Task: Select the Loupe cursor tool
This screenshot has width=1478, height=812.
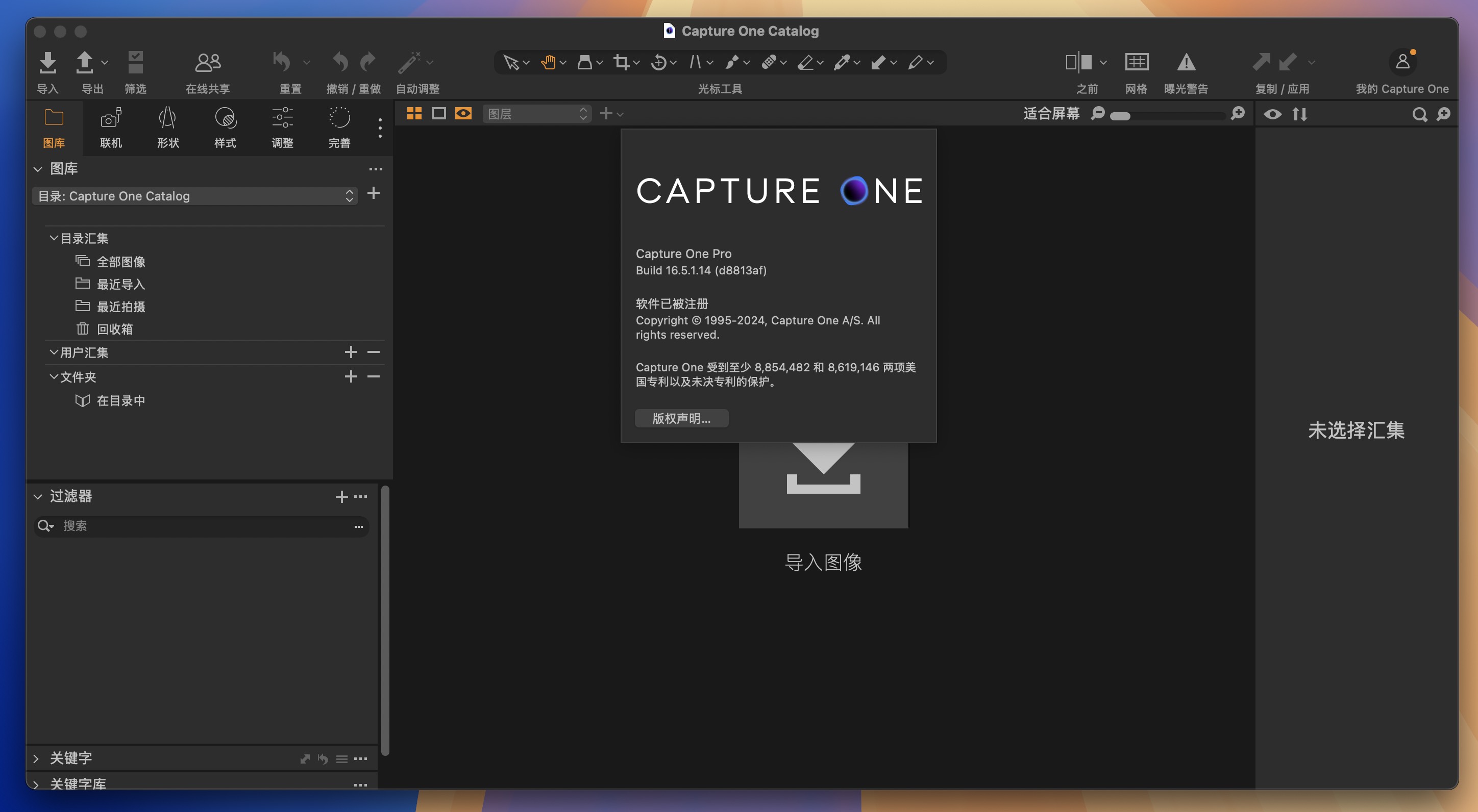Action: [x=585, y=62]
